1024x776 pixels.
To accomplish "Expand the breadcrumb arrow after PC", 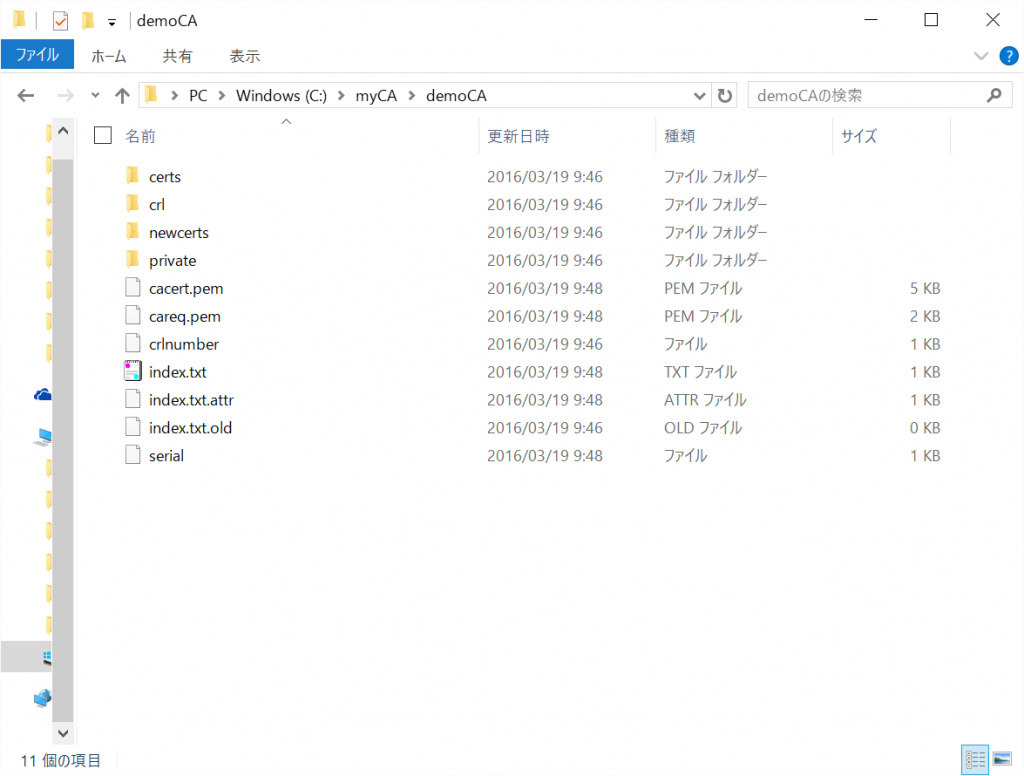I will click(x=221, y=95).
